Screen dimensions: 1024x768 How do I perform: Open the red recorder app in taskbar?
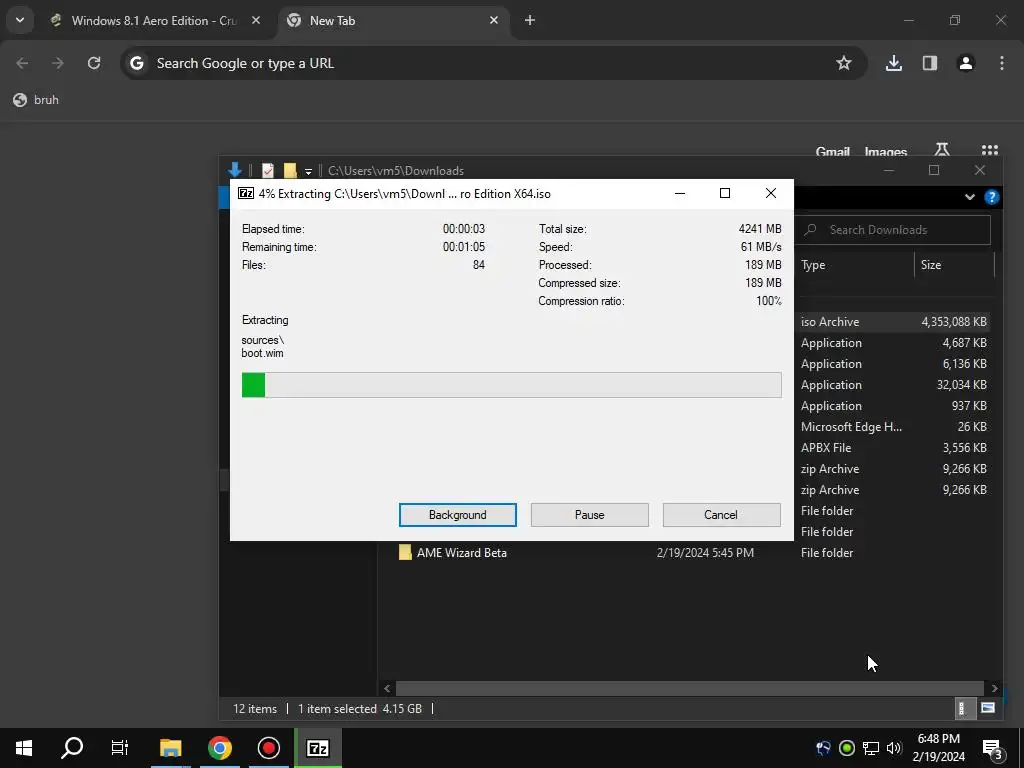[268, 748]
